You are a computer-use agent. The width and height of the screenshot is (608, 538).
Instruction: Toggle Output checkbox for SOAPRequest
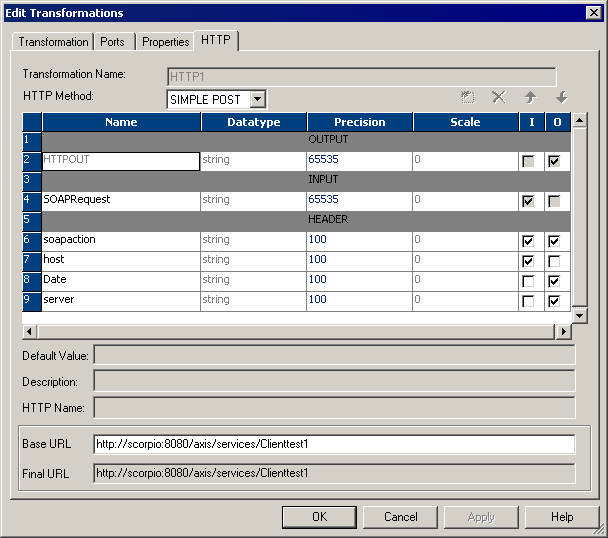click(554, 201)
